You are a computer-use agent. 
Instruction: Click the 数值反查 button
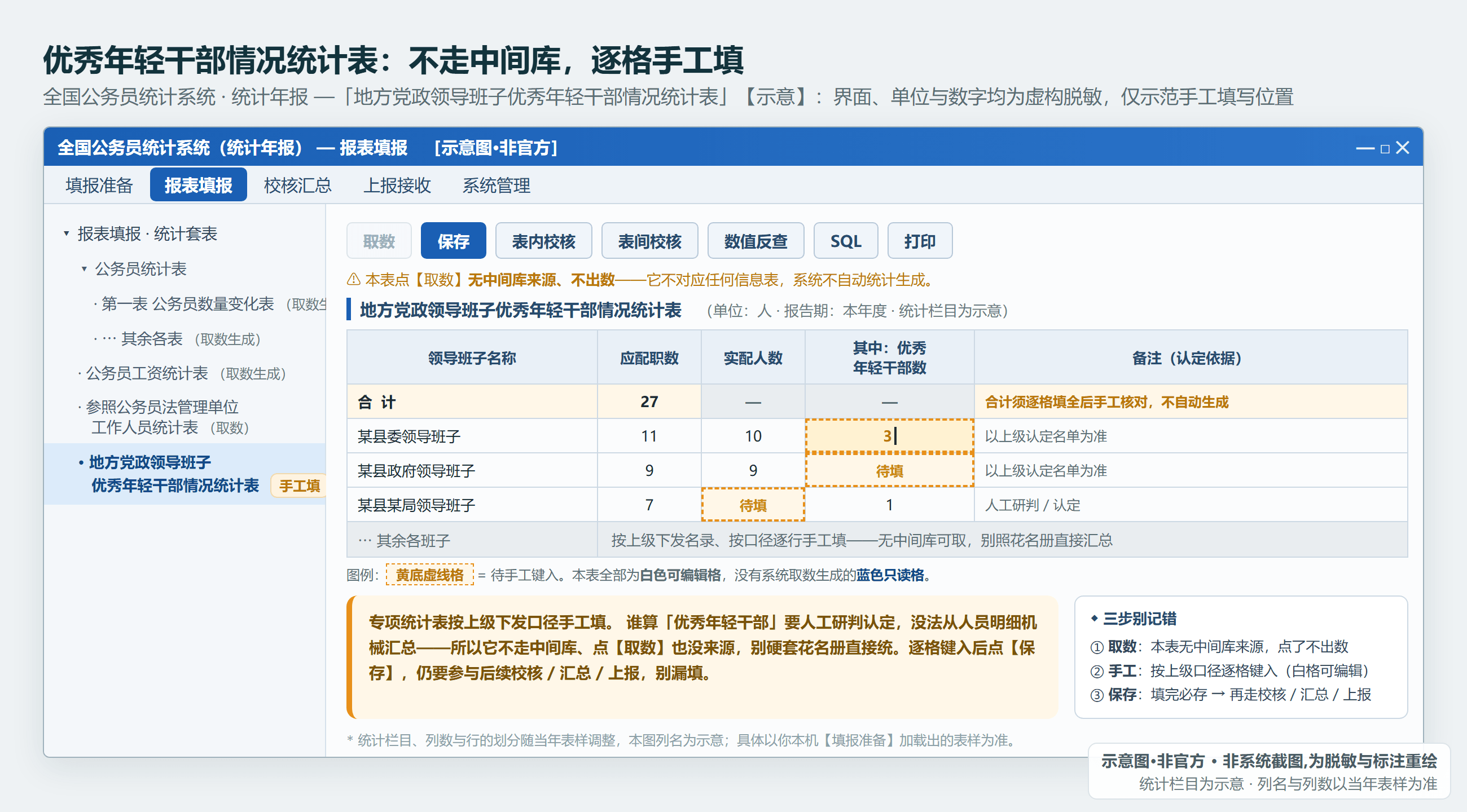point(756,241)
